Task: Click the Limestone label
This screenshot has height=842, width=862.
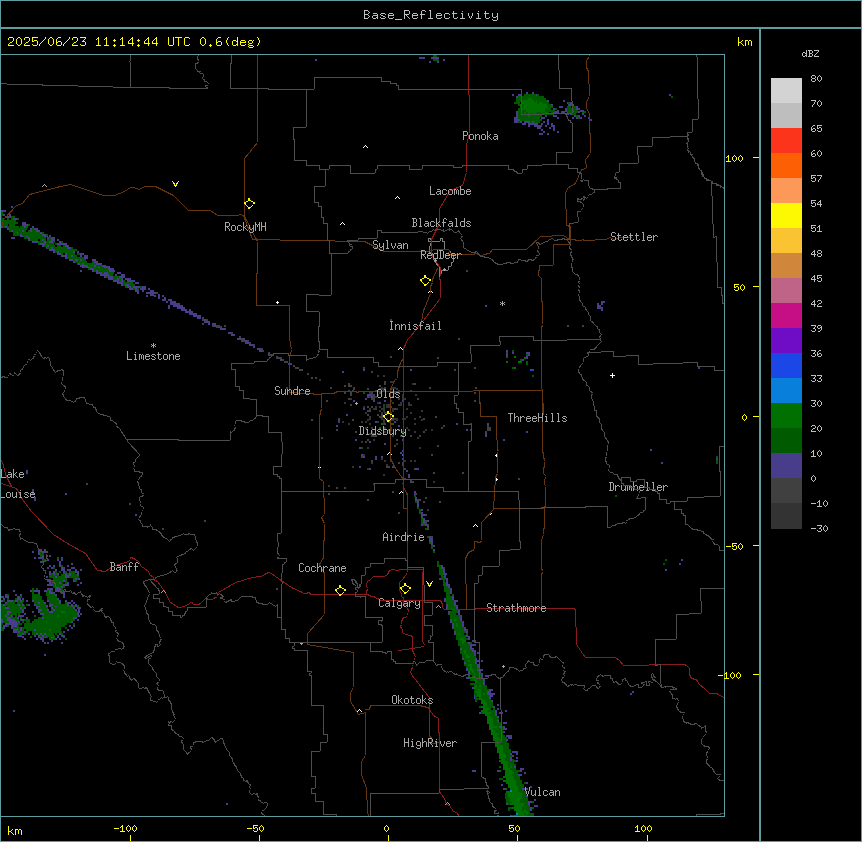Action: tap(153, 356)
